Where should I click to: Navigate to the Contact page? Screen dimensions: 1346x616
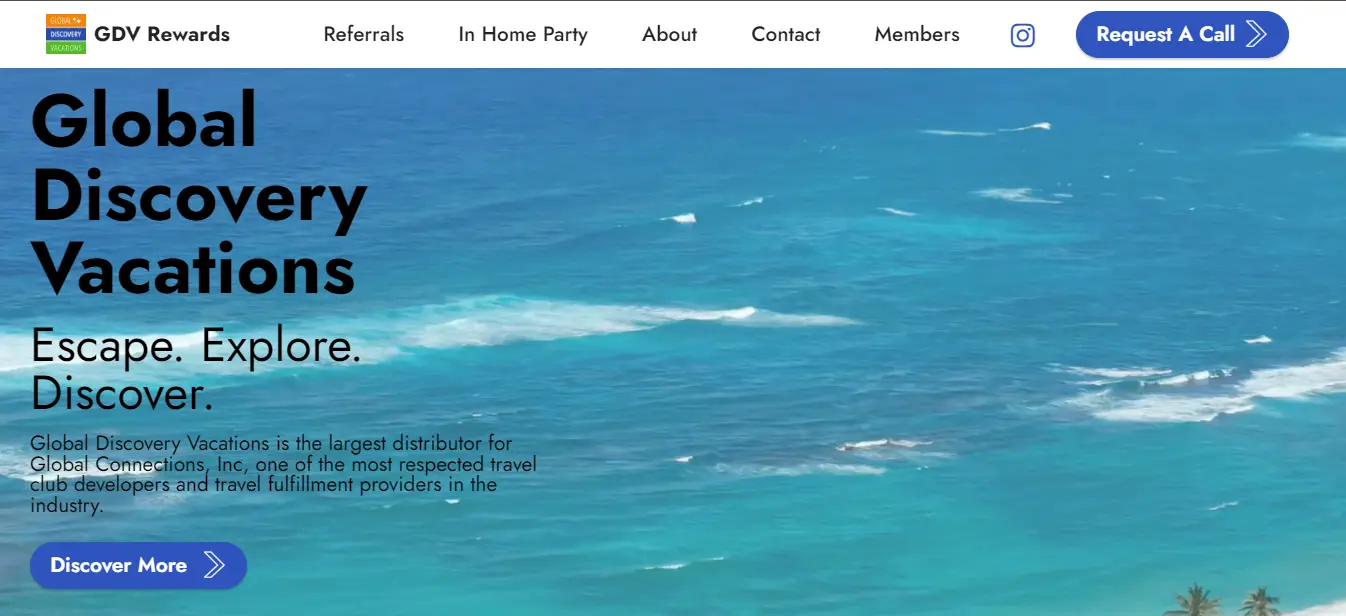pos(786,34)
